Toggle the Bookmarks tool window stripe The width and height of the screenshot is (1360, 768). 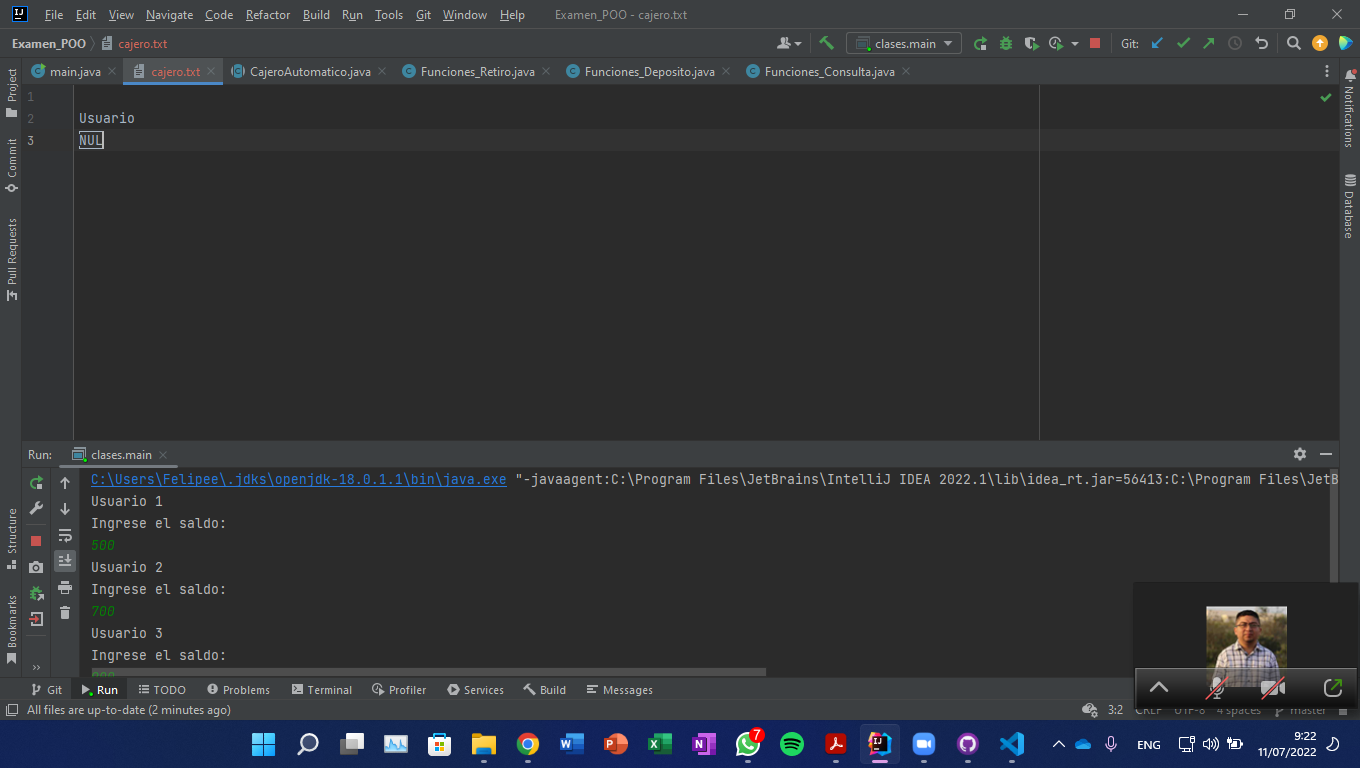(12, 629)
